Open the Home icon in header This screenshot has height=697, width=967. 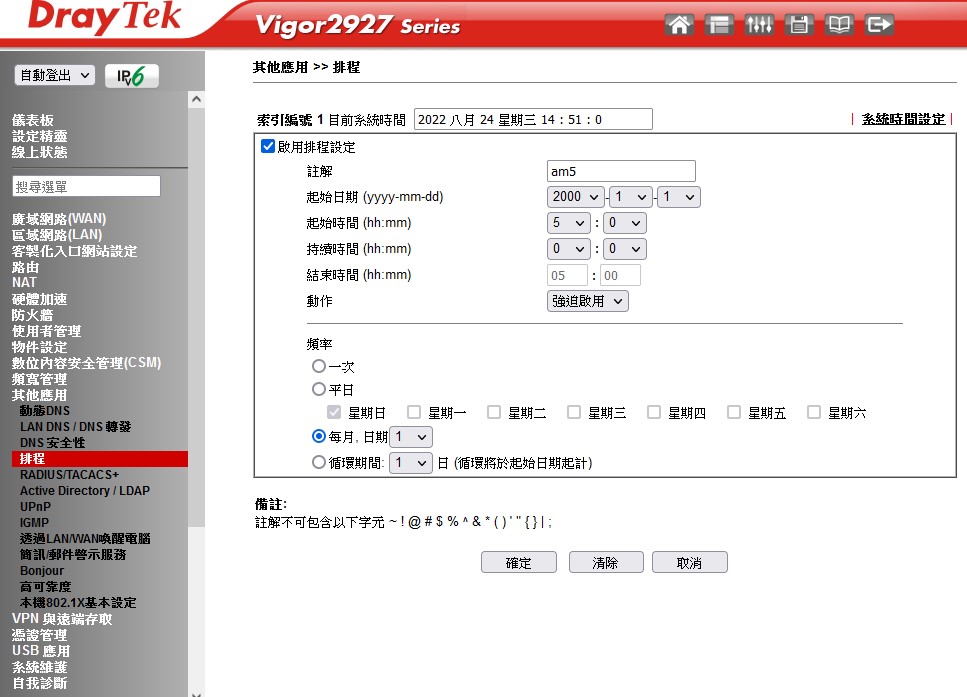[679, 25]
